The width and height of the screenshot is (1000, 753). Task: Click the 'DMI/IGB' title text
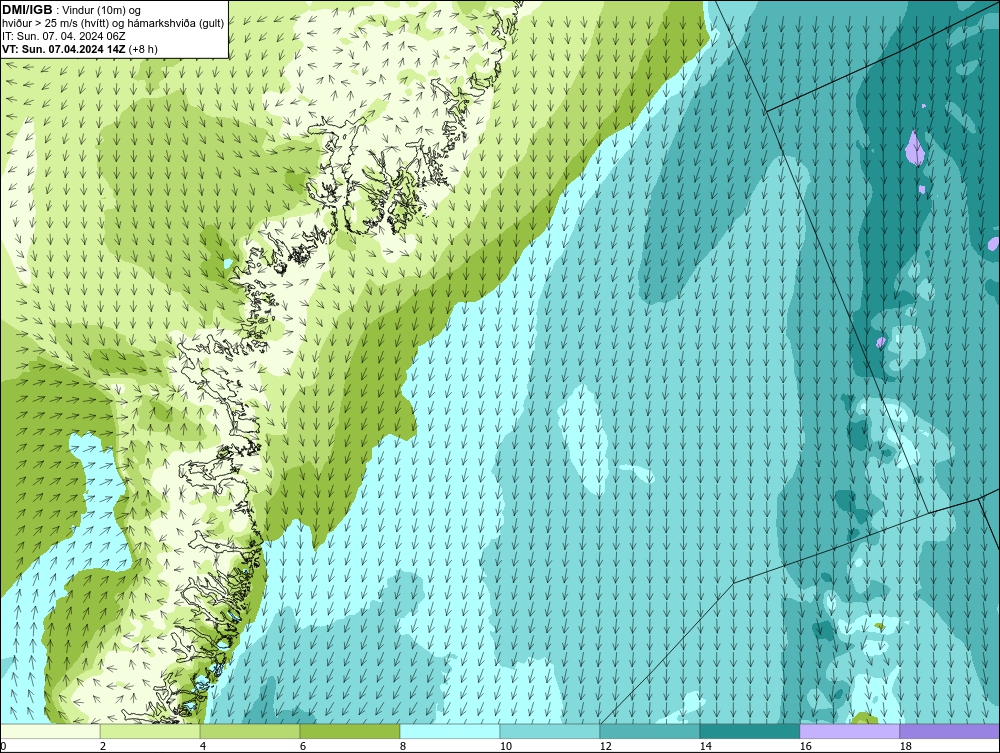(27, 10)
